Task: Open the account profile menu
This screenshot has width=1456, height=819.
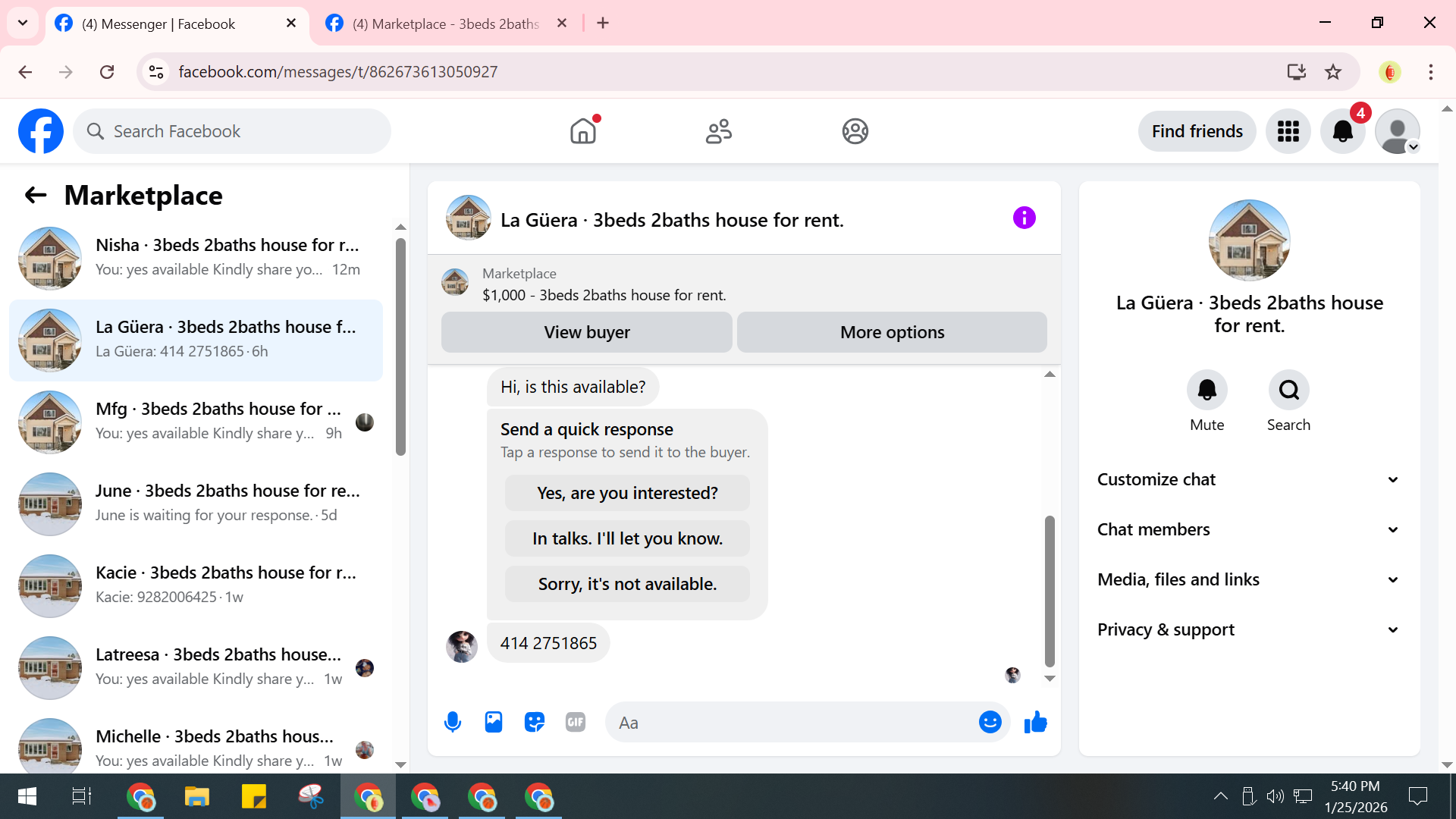Action: tap(1398, 131)
